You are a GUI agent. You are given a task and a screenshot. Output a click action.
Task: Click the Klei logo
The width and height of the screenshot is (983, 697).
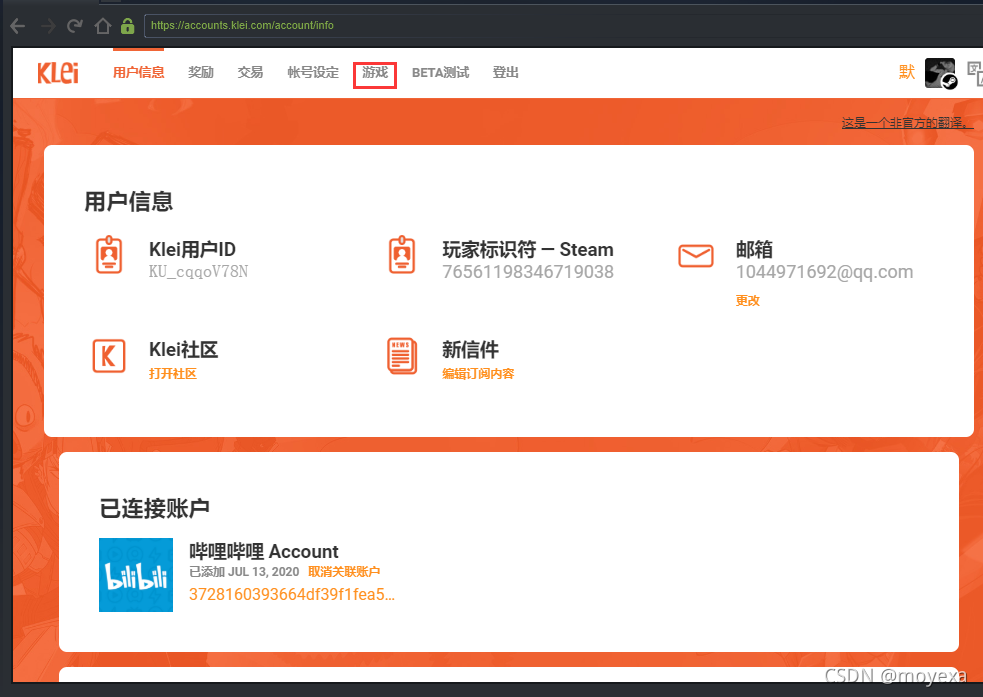coord(58,73)
